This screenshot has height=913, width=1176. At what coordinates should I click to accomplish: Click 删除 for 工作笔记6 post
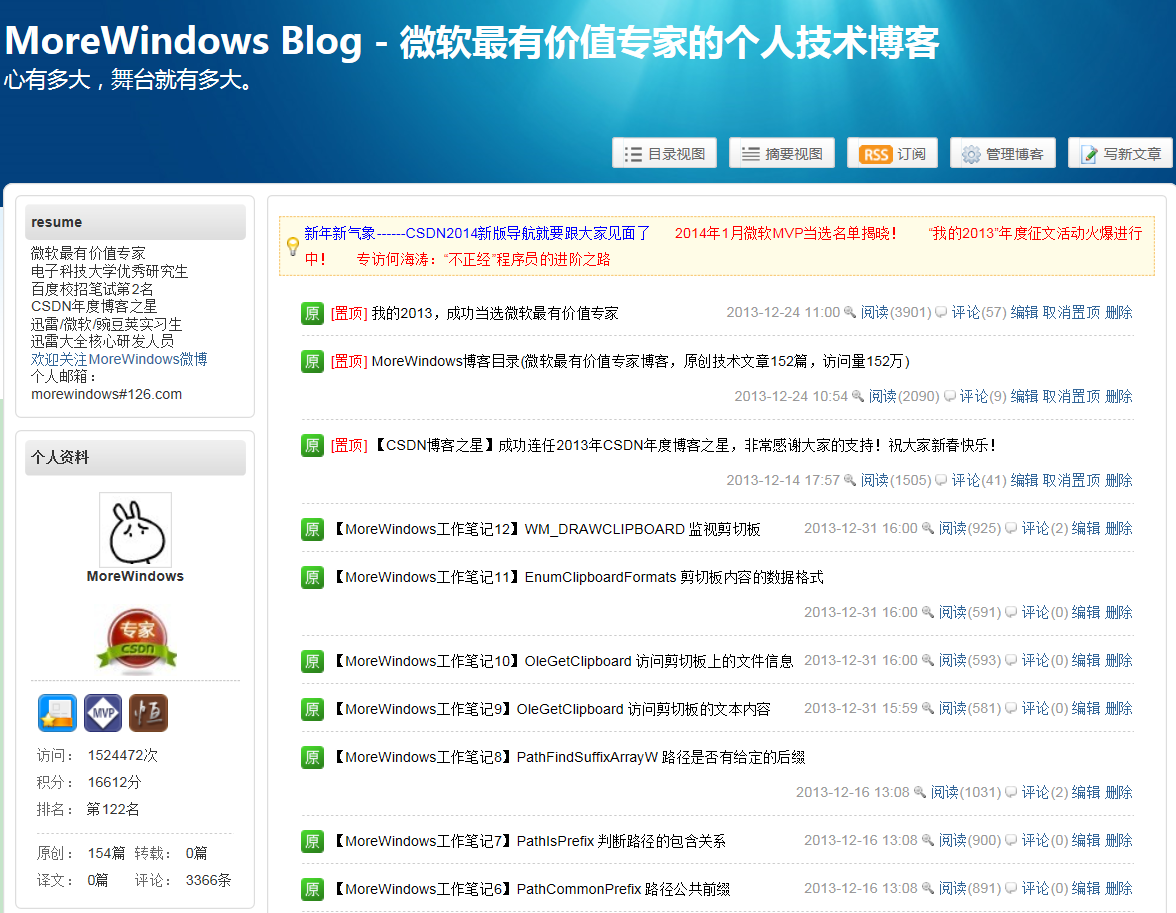pos(1119,888)
